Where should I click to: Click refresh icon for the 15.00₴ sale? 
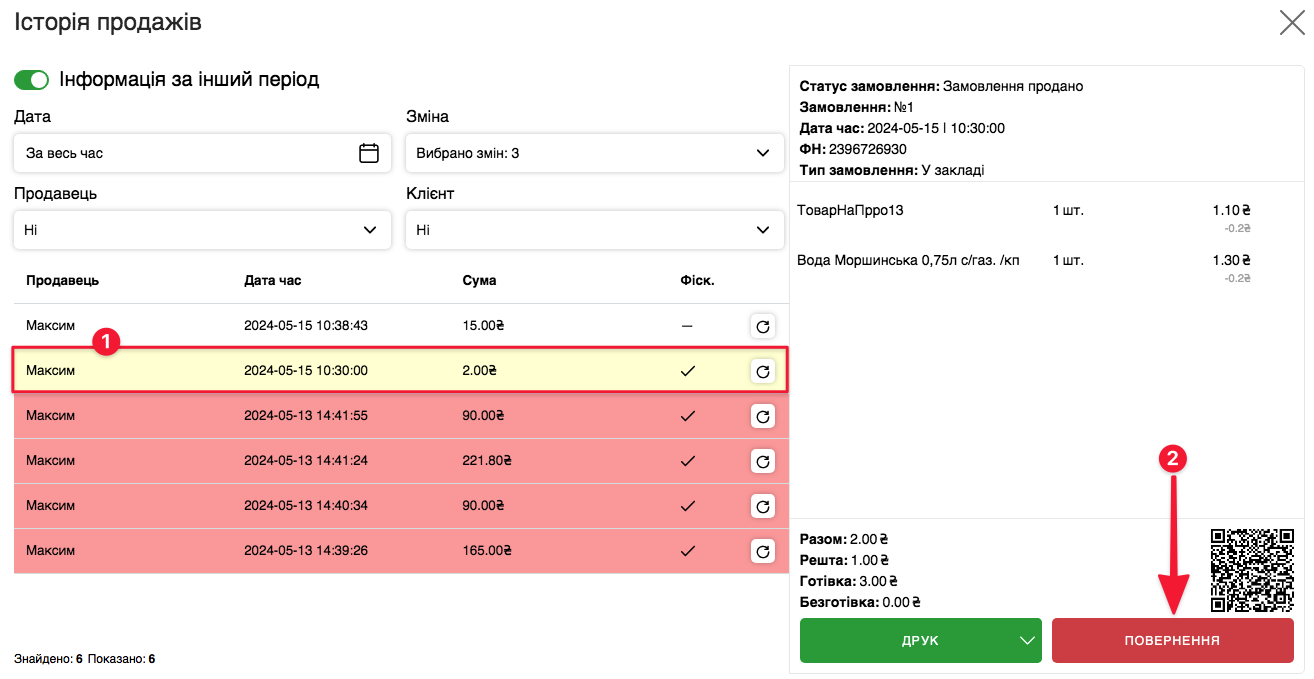pos(763,326)
